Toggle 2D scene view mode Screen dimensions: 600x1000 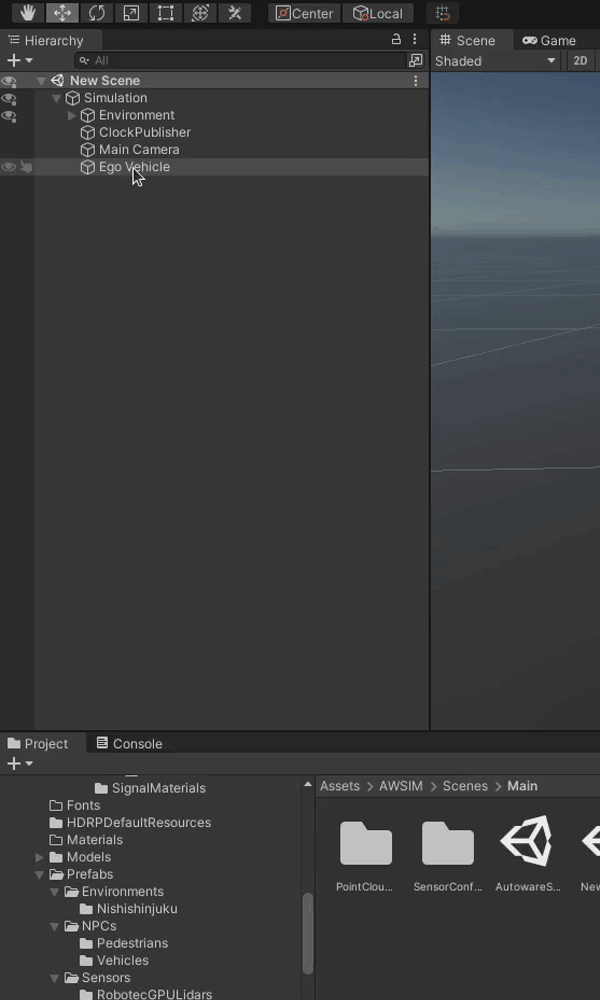pyautogui.click(x=580, y=61)
